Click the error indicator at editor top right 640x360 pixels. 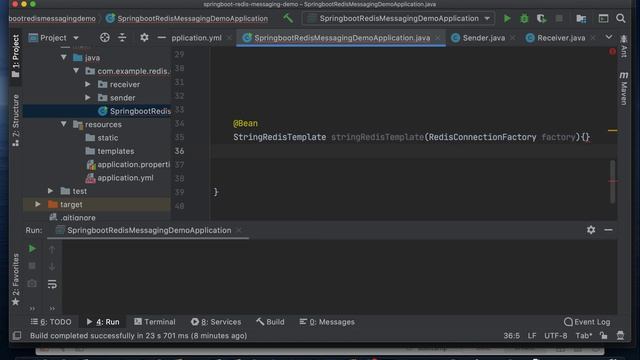click(x=612, y=51)
